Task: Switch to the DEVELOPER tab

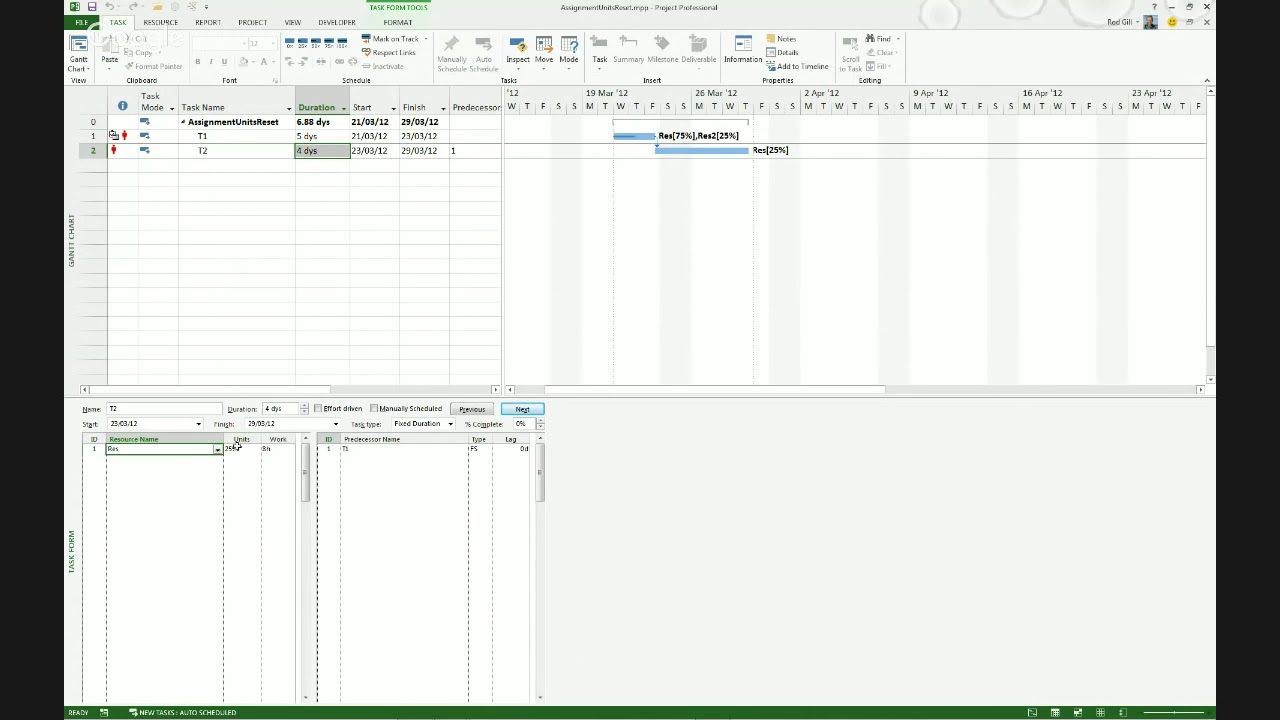Action: (336, 22)
